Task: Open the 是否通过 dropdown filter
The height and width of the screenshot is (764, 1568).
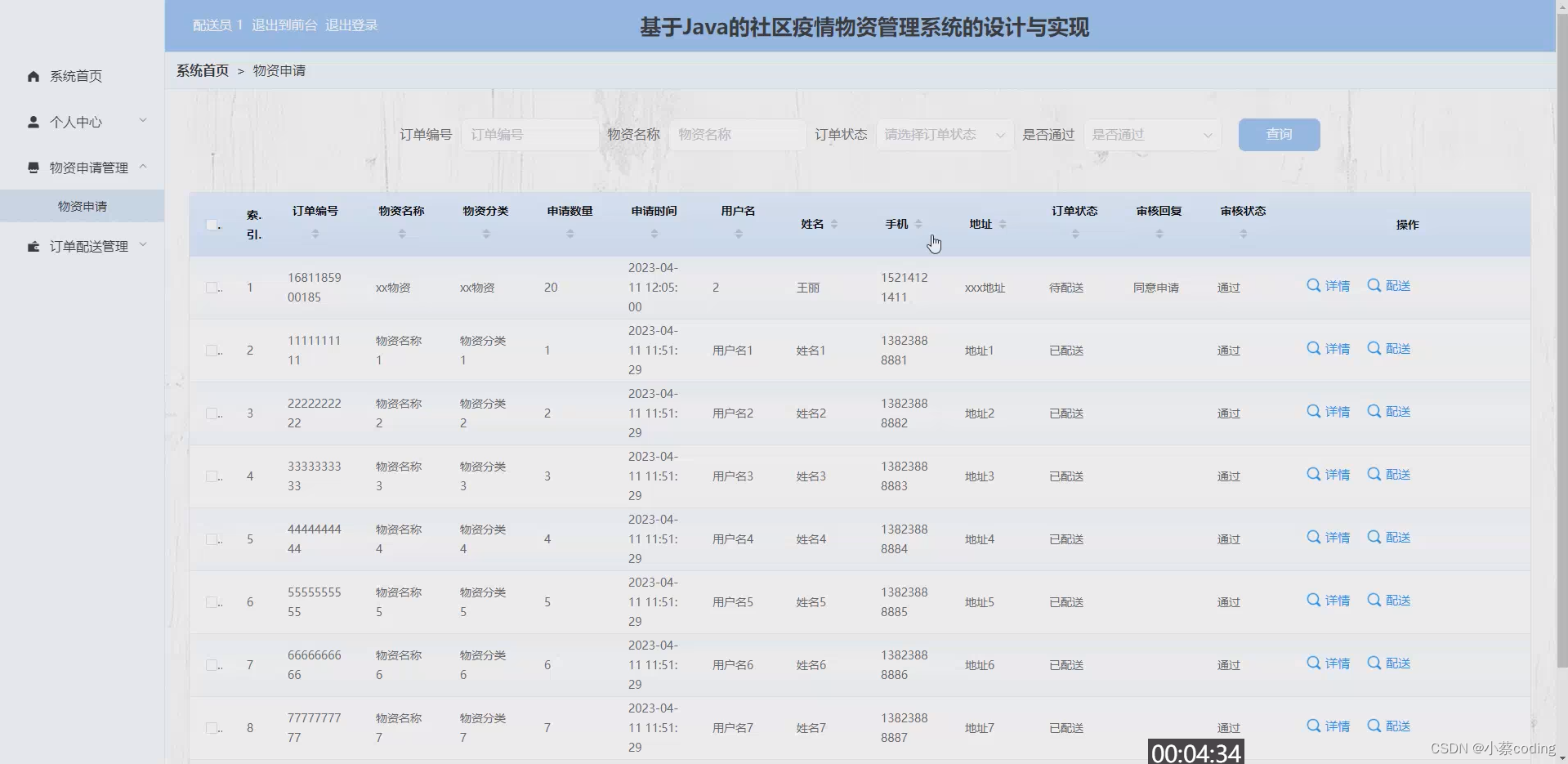Action: click(x=1152, y=135)
